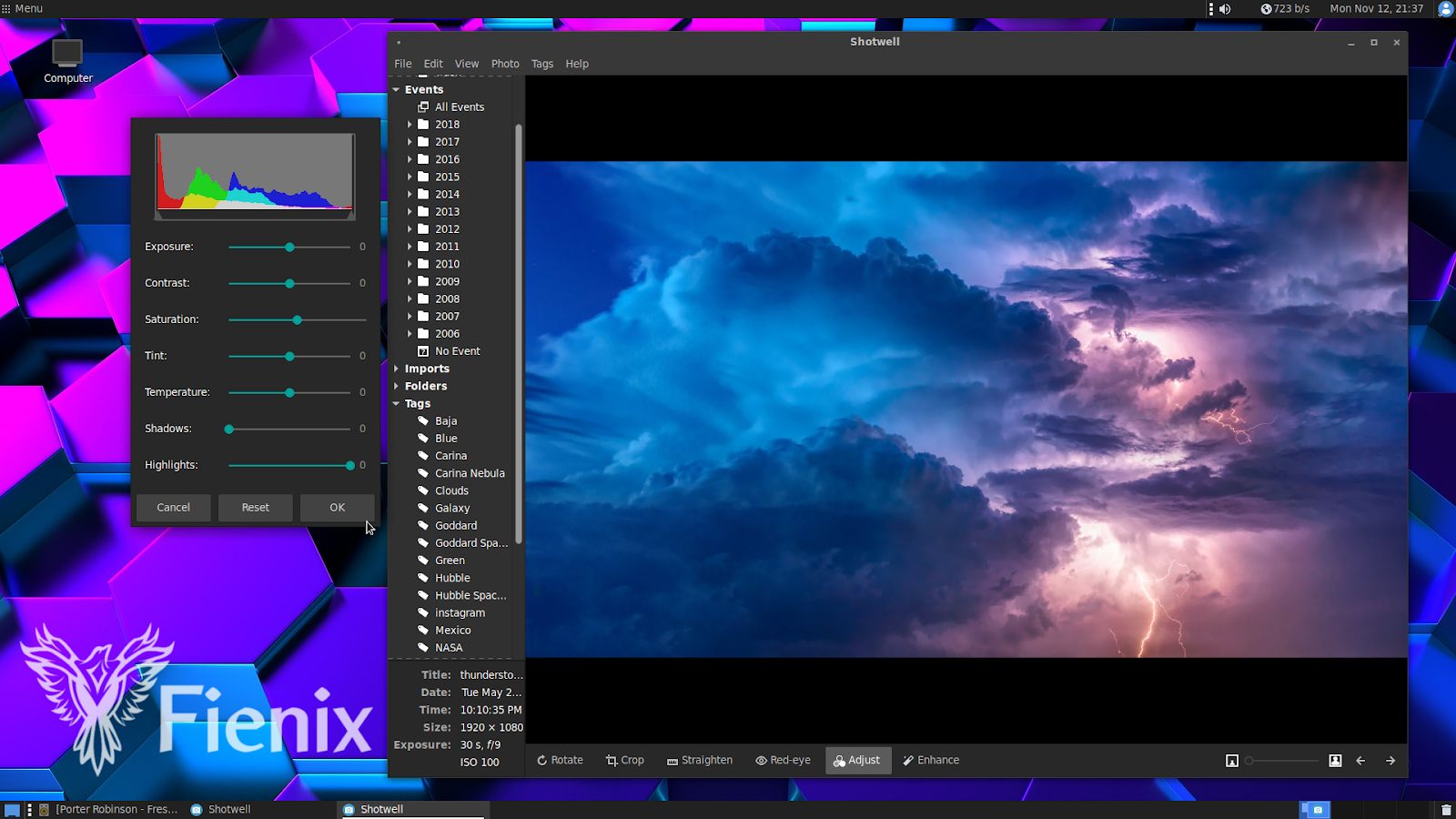
Task: Go to the previous photo arrow
Action: tap(1360, 761)
